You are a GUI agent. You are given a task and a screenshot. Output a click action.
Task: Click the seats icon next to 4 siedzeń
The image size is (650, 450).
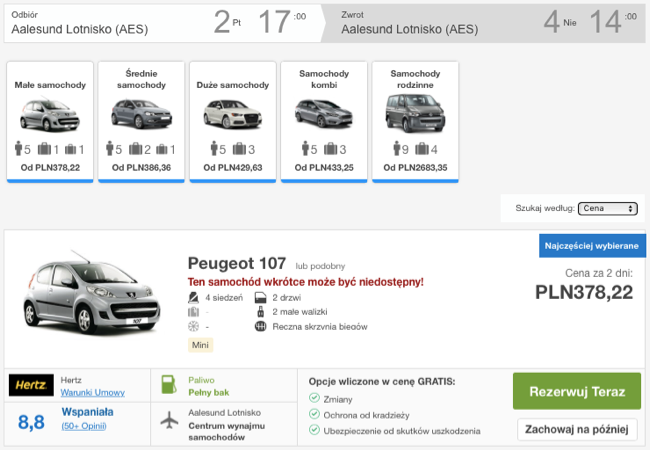click(194, 297)
